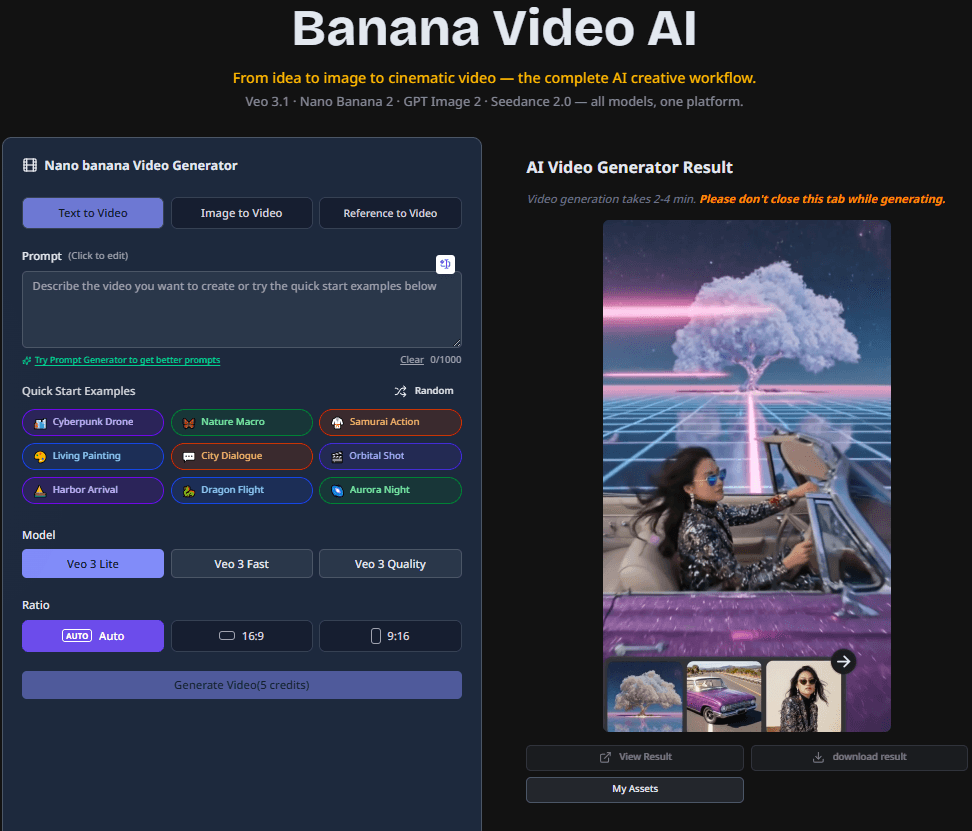The height and width of the screenshot is (831, 972).
Task: Select the cloud tree thumbnail
Action: pos(645,697)
